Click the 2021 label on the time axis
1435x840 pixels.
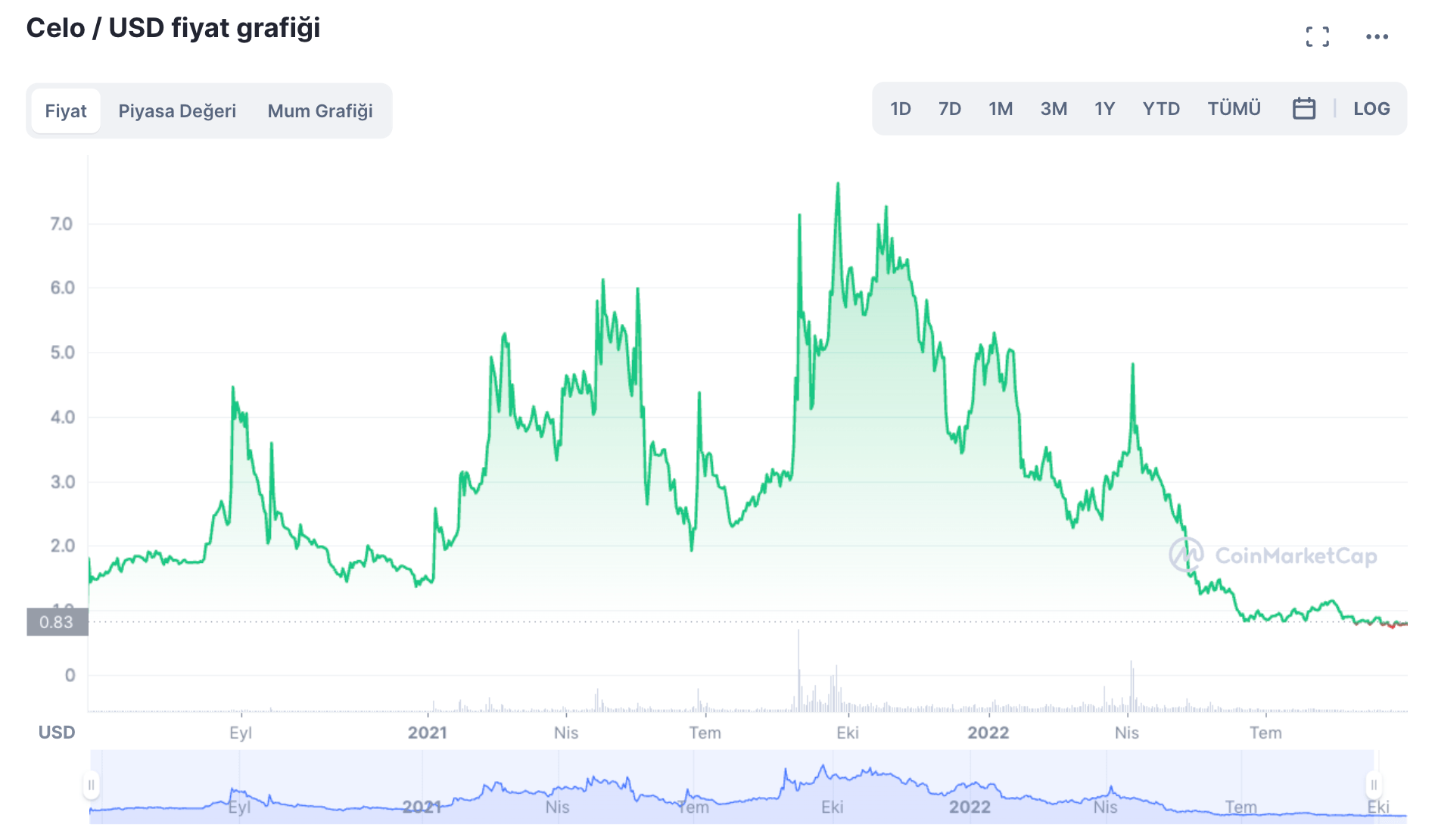428,733
